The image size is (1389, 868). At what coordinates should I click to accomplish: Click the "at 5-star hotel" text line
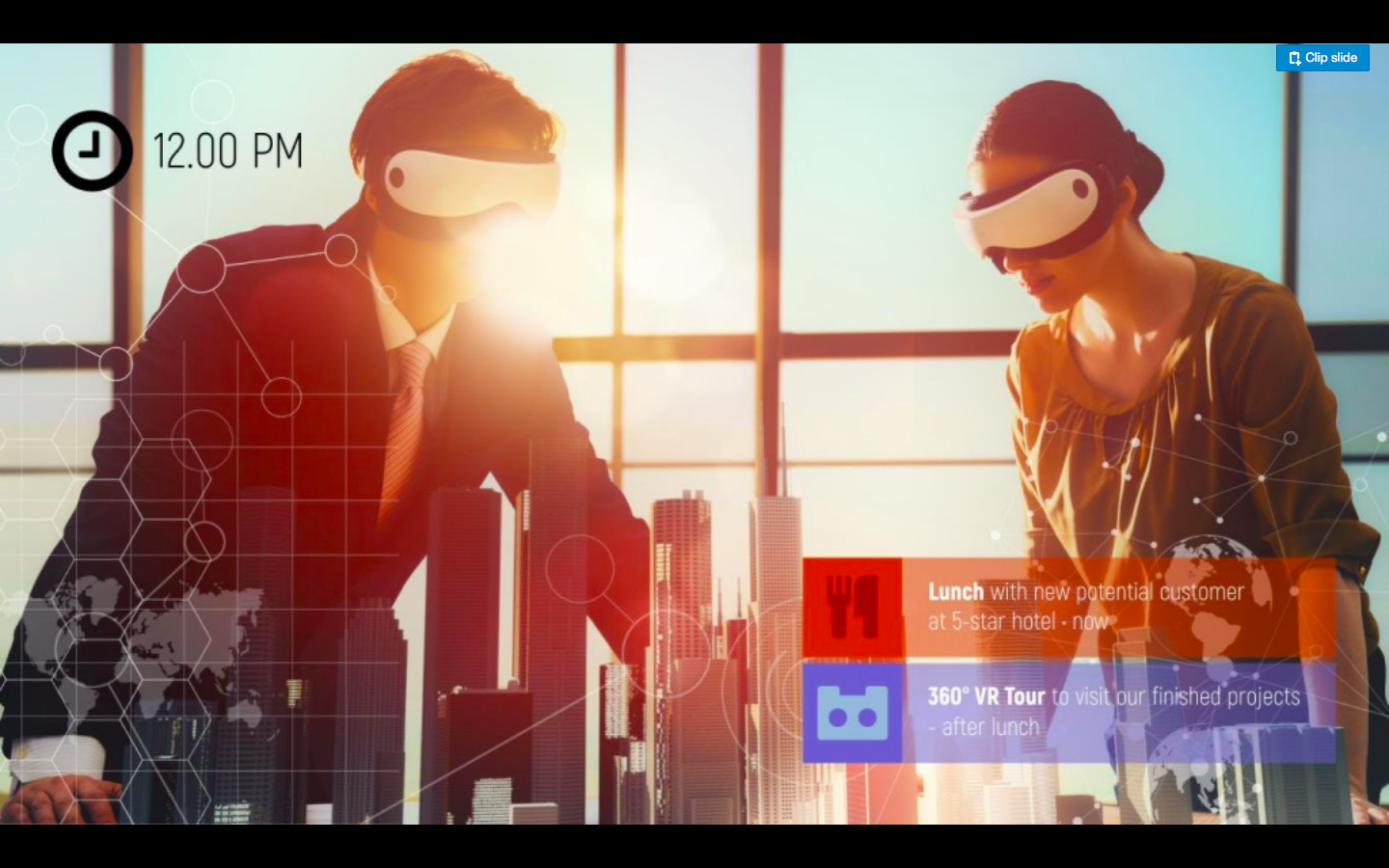coord(991,622)
